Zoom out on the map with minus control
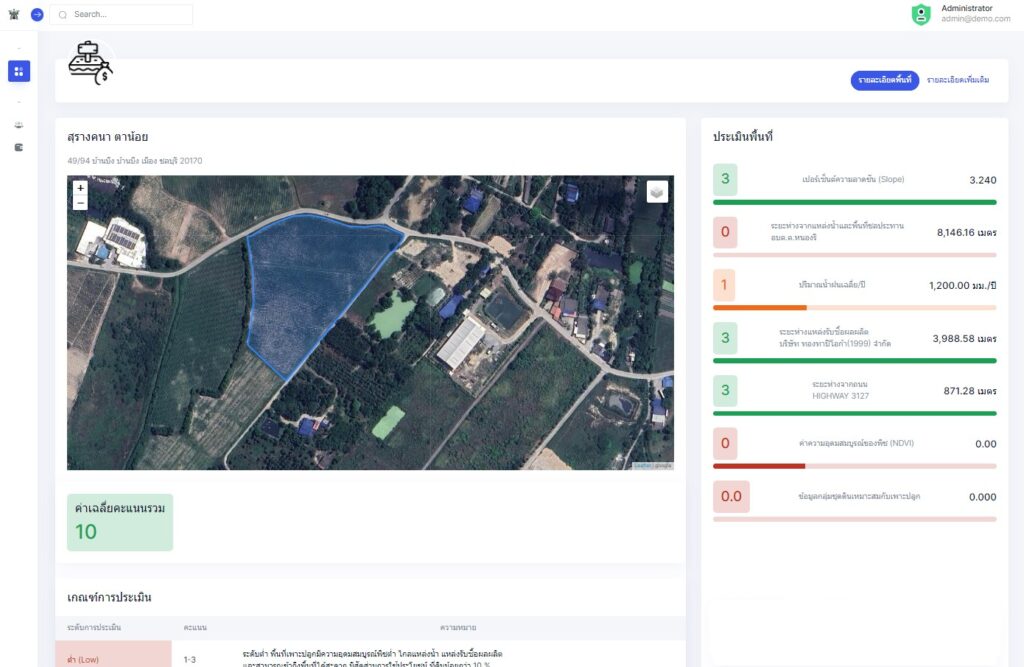This screenshot has width=1024, height=667. (80, 204)
